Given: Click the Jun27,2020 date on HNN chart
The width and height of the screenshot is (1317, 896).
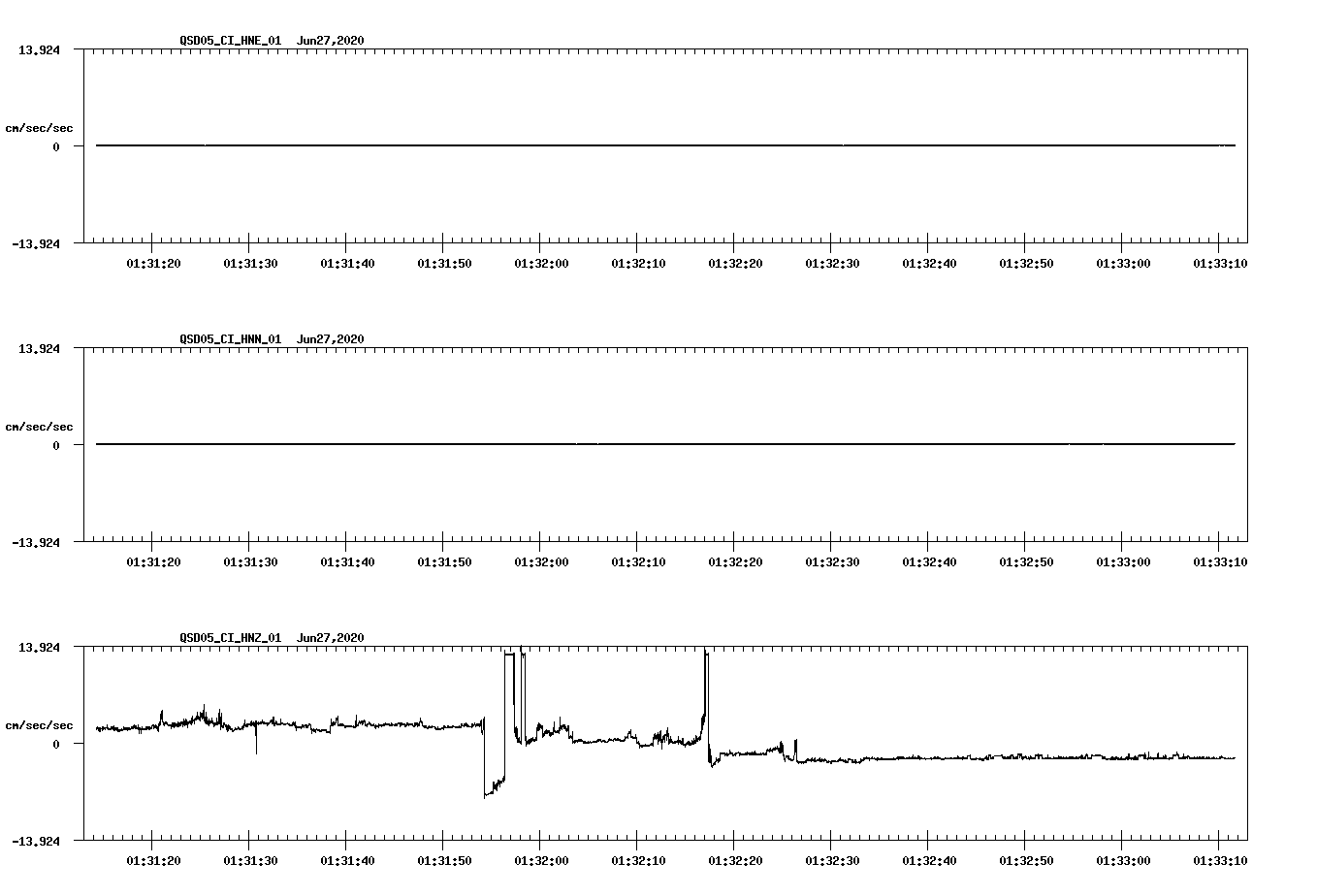Looking at the screenshot, I should (x=331, y=339).
